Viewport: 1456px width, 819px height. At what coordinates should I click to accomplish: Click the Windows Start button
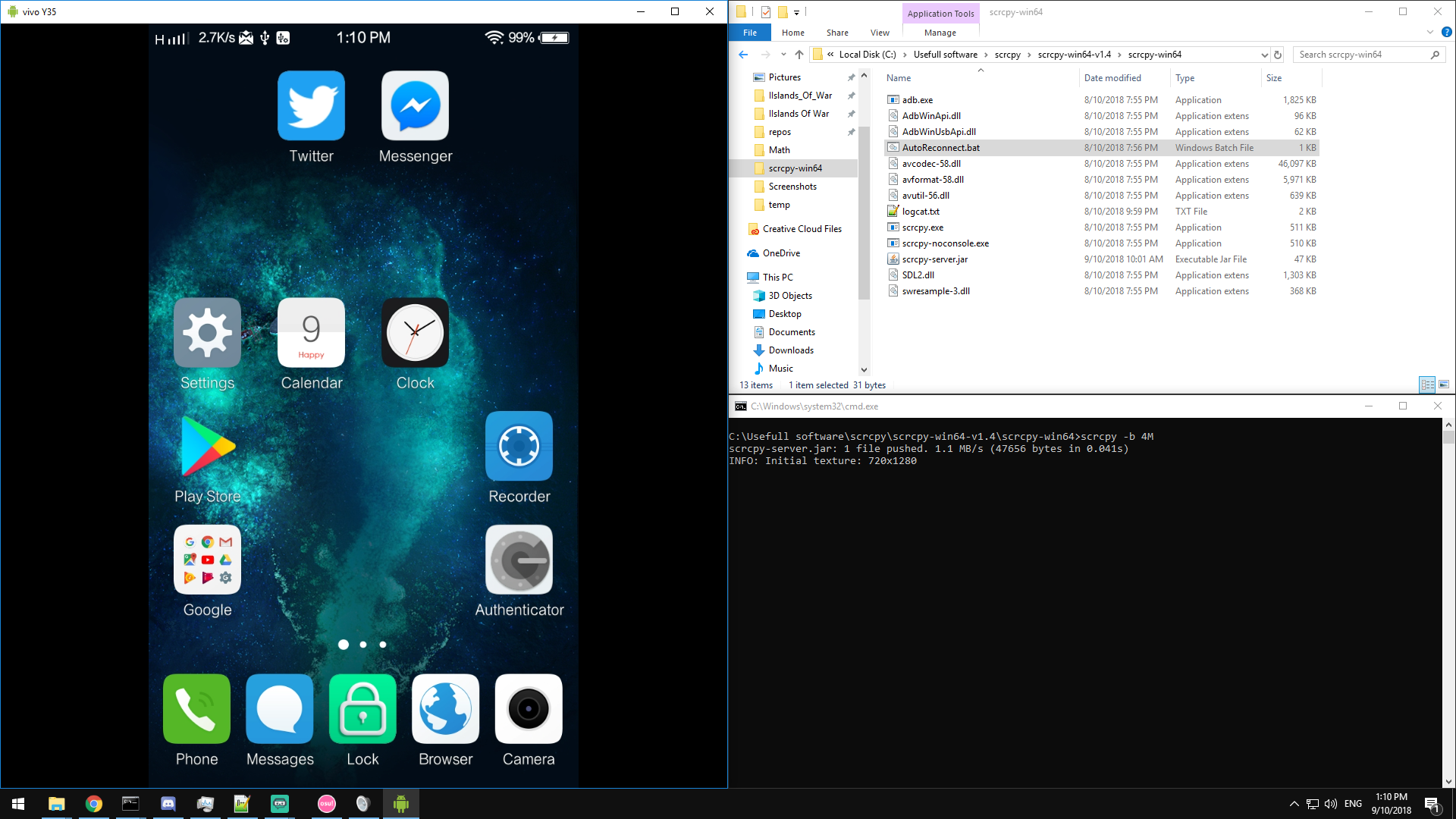coord(18,804)
